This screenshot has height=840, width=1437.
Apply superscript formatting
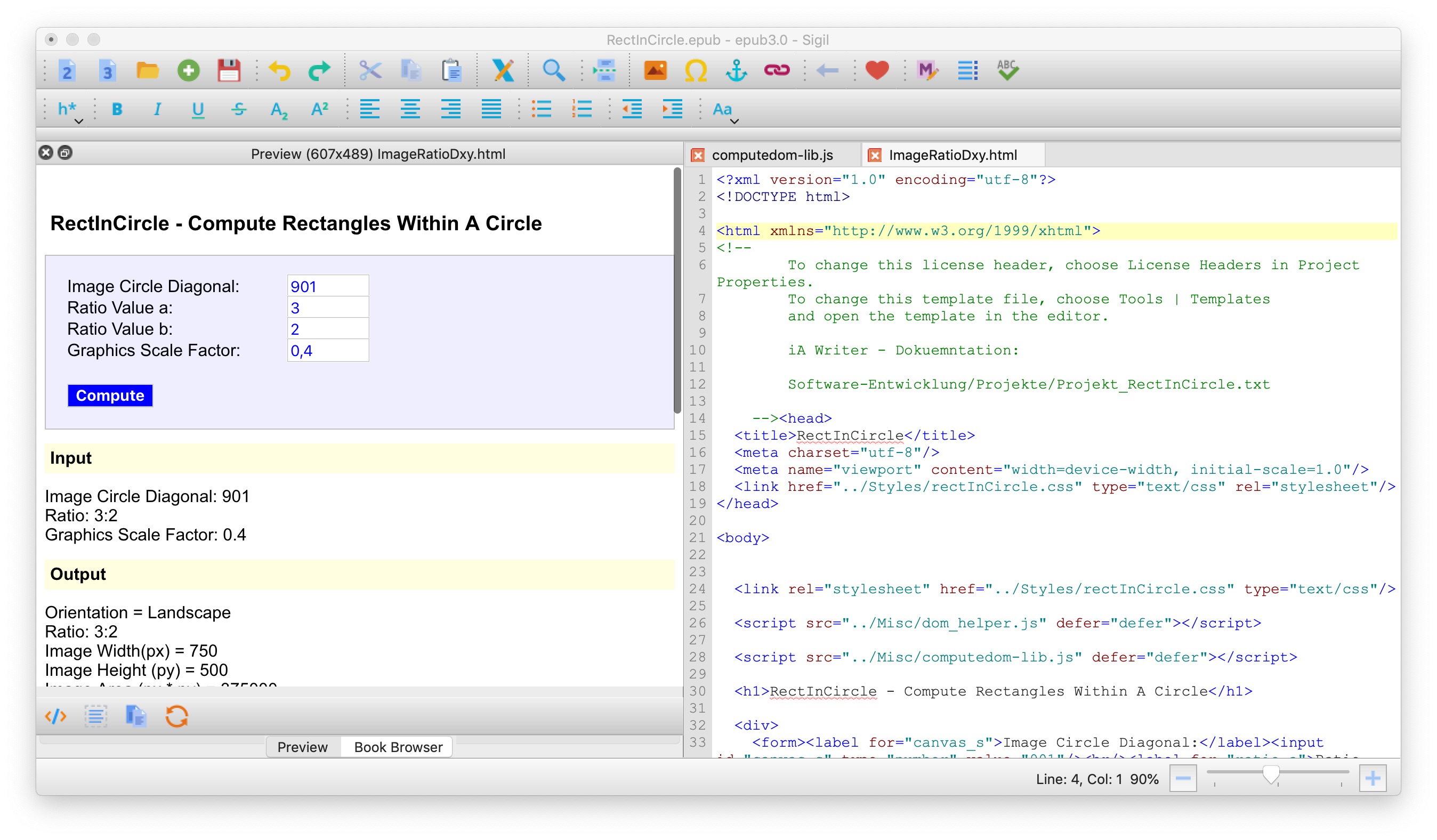coord(319,109)
